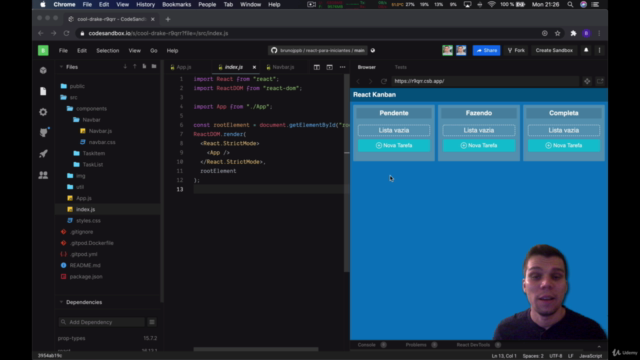The width and height of the screenshot is (640, 360).
Task: Open the Console panel
Action: pos(367,345)
